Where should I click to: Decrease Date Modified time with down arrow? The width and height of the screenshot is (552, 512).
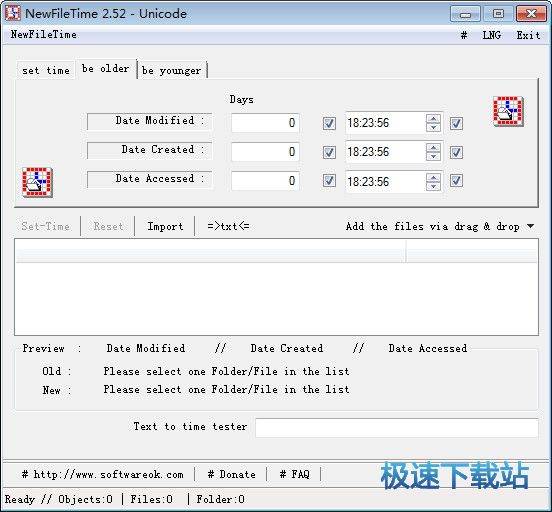pos(433,127)
